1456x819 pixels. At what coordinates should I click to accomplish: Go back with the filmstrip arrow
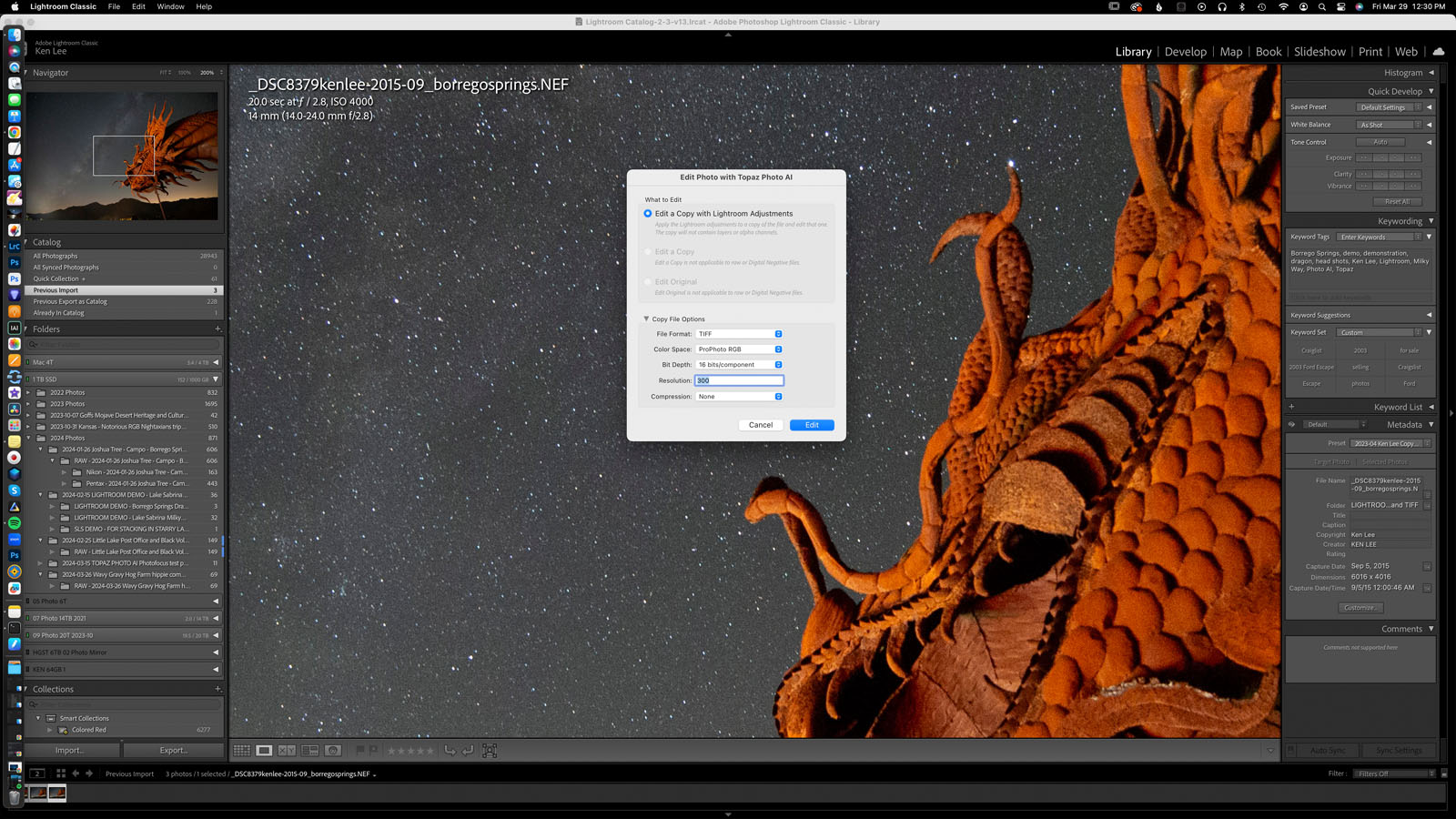point(76,773)
